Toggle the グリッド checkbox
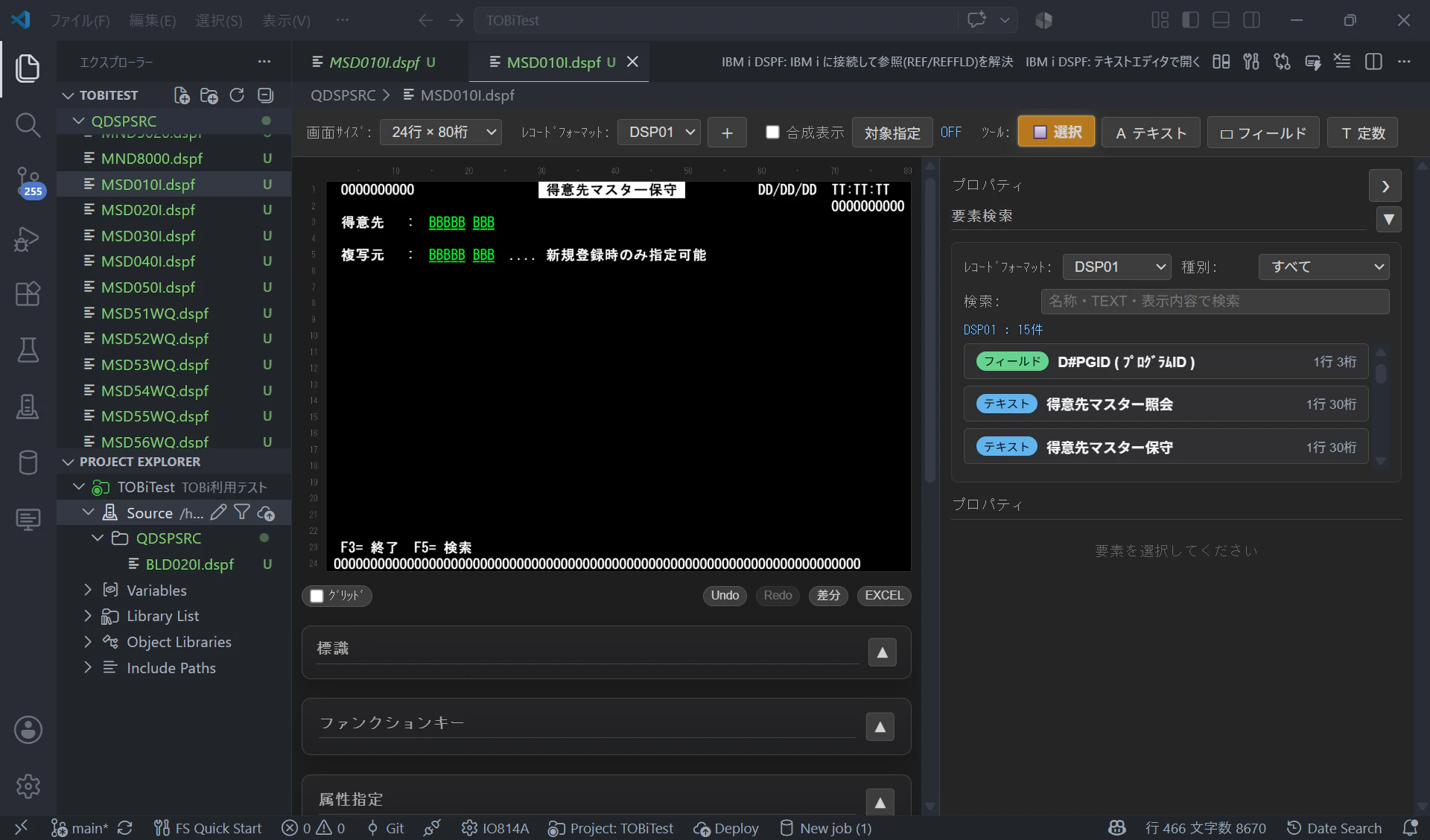 pyautogui.click(x=317, y=596)
